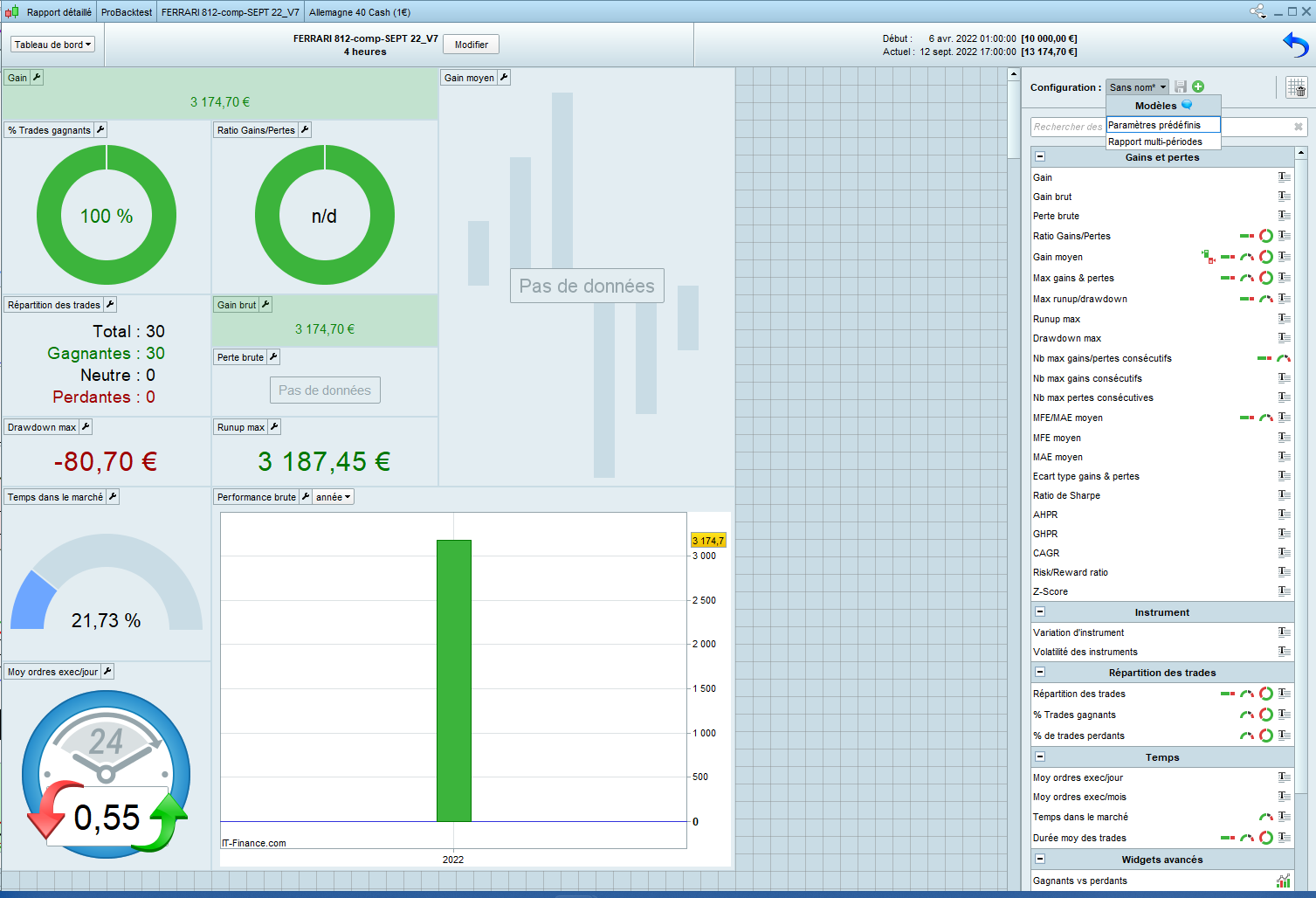Screen dimensions: 1316x898
Task: Choose Paramètres prédéfinis from Modèles menu
Action: click(x=1154, y=125)
